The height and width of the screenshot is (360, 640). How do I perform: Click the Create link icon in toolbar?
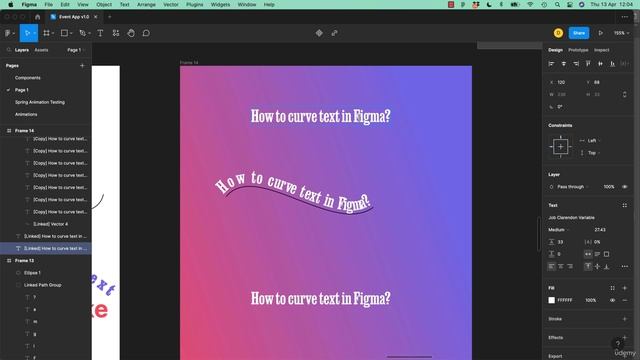335,33
